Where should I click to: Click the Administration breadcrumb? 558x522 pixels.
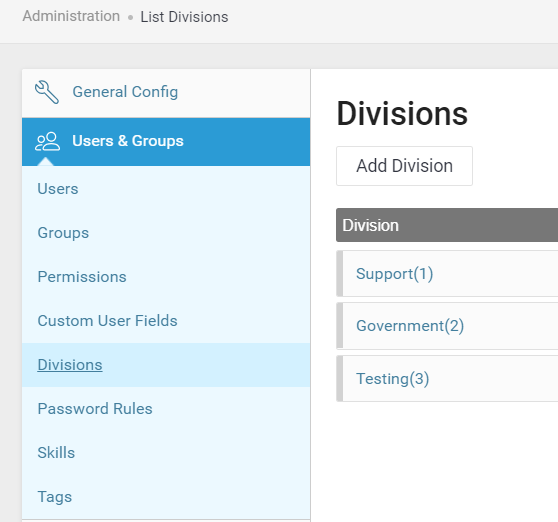[x=71, y=16]
